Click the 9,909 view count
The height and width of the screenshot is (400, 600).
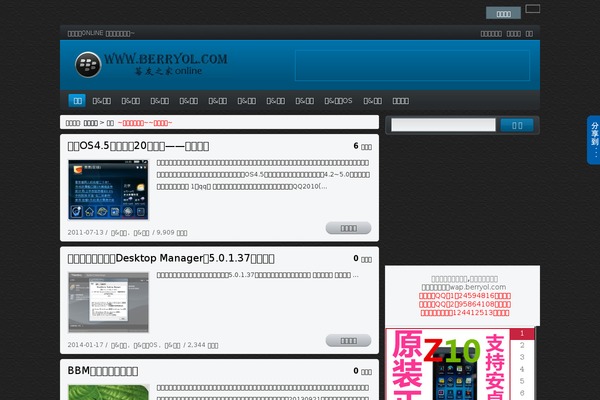tap(172, 232)
